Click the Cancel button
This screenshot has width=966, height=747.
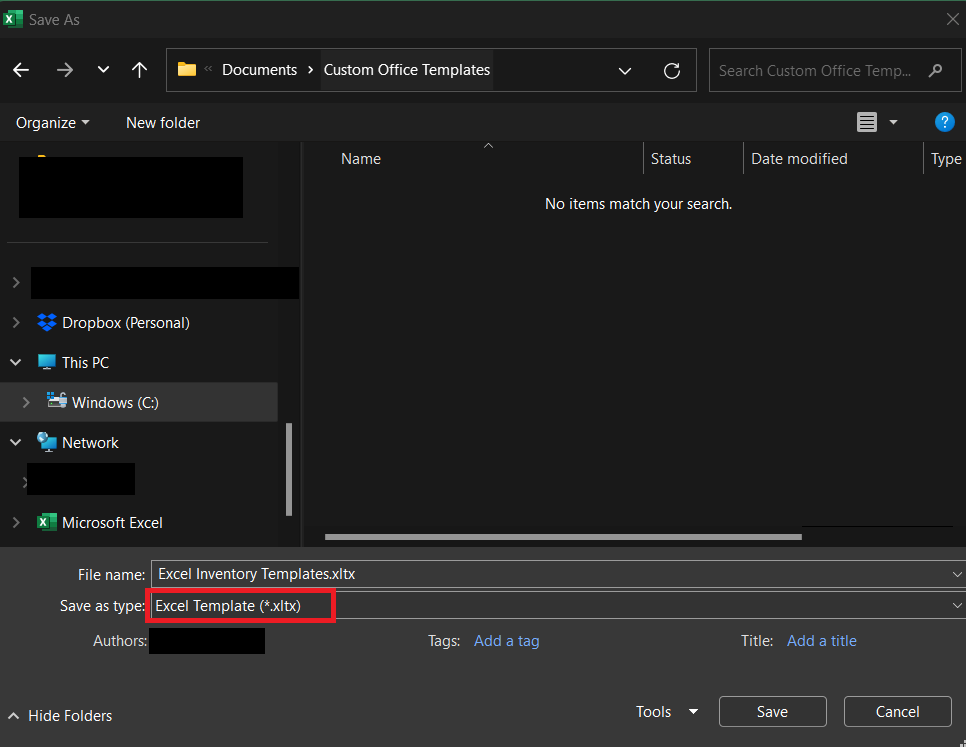[898, 712]
